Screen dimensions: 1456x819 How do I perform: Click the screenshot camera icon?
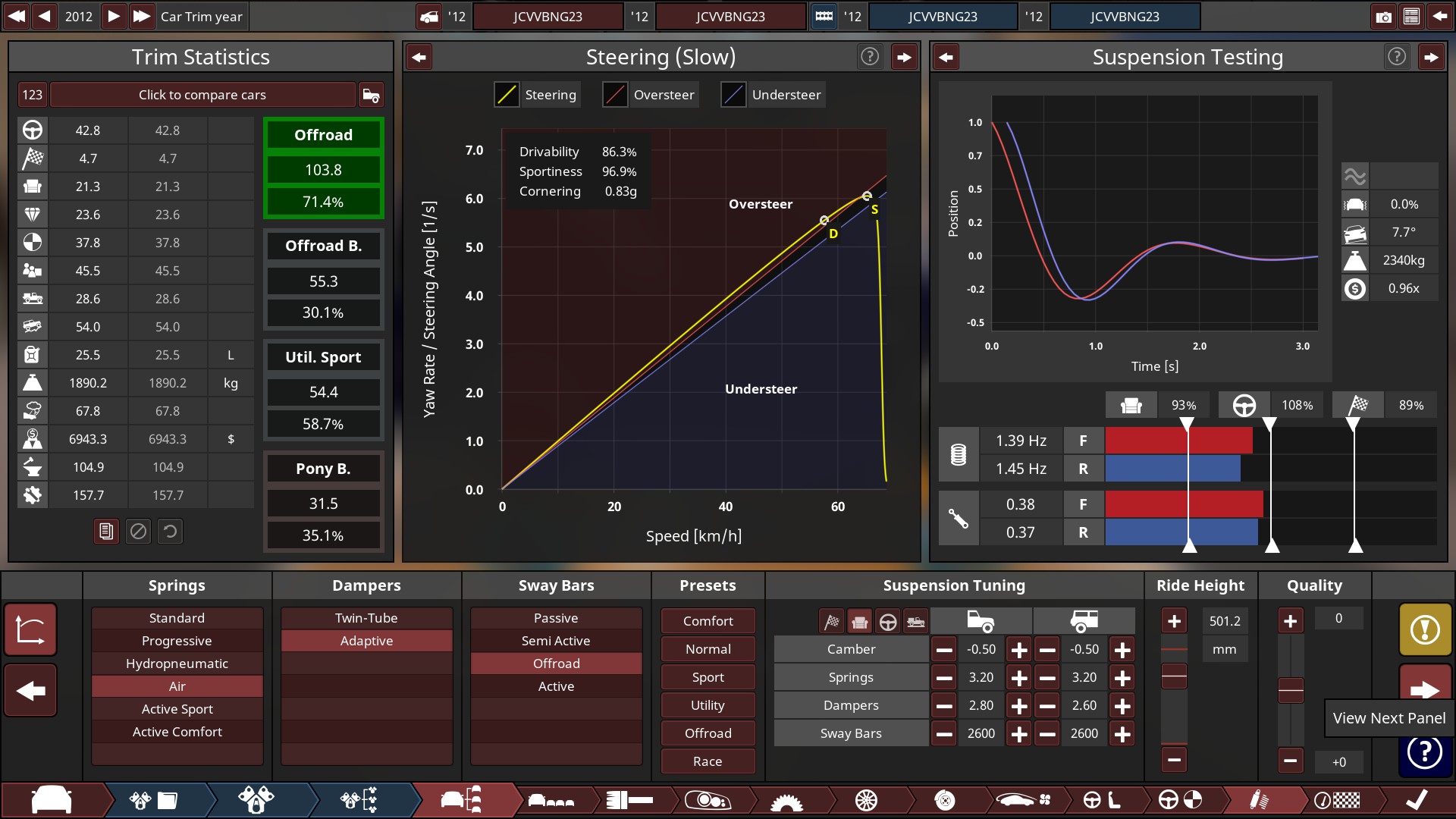pyautogui.click(x=1383, y=17)
